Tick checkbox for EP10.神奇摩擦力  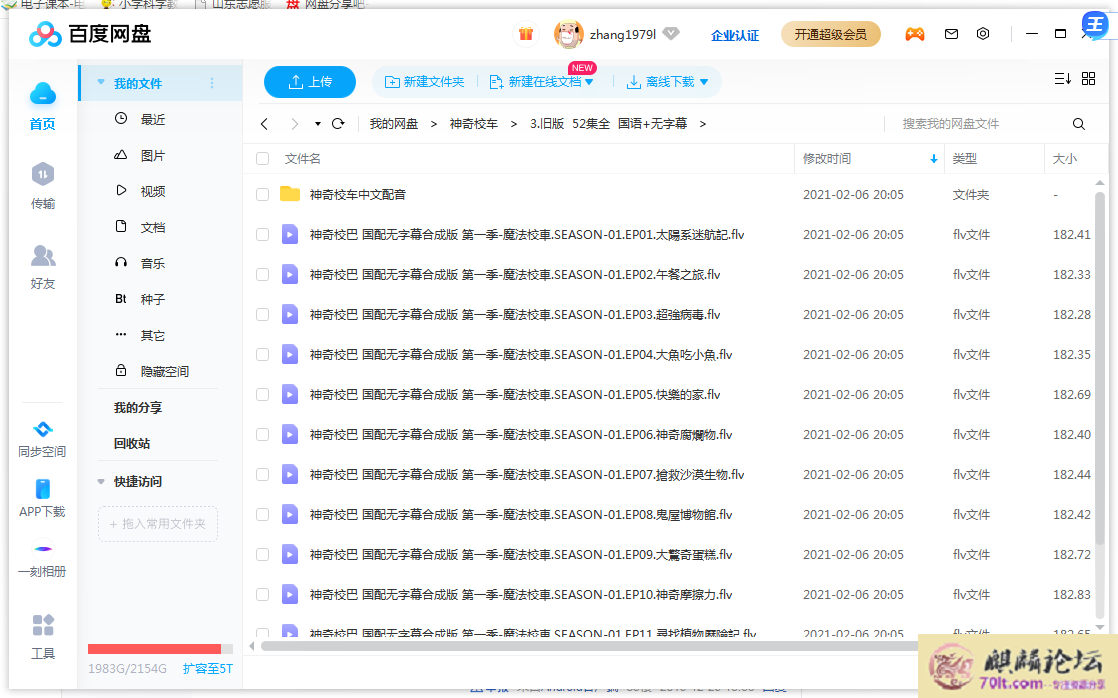(x=262, y=594)
